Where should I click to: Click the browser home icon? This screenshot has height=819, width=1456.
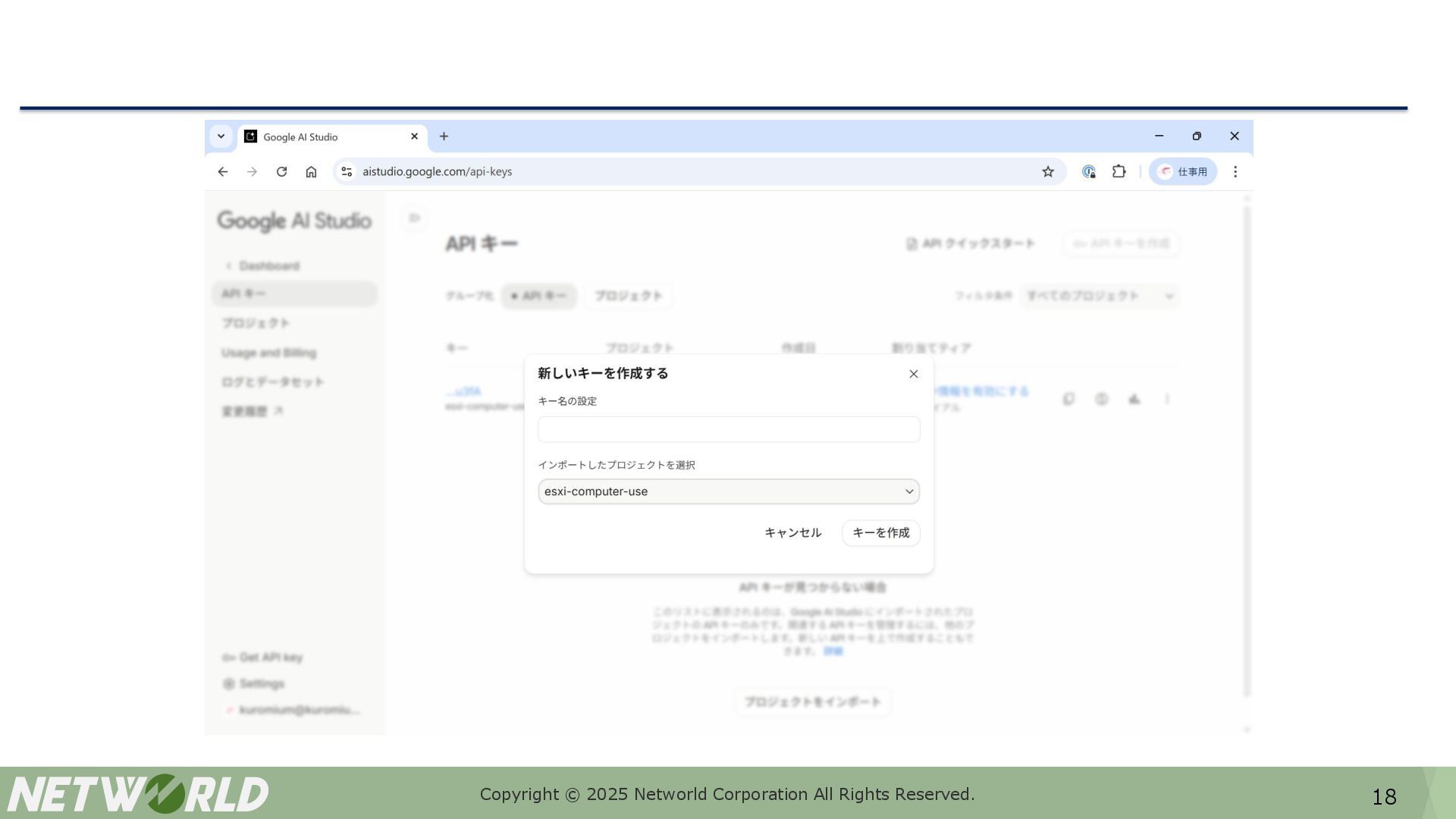tap(311, 172)
